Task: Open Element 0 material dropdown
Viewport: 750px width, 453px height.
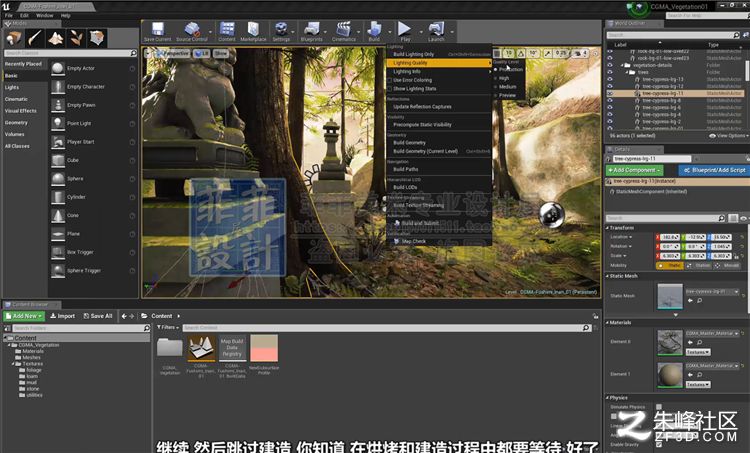Action: 712,333
